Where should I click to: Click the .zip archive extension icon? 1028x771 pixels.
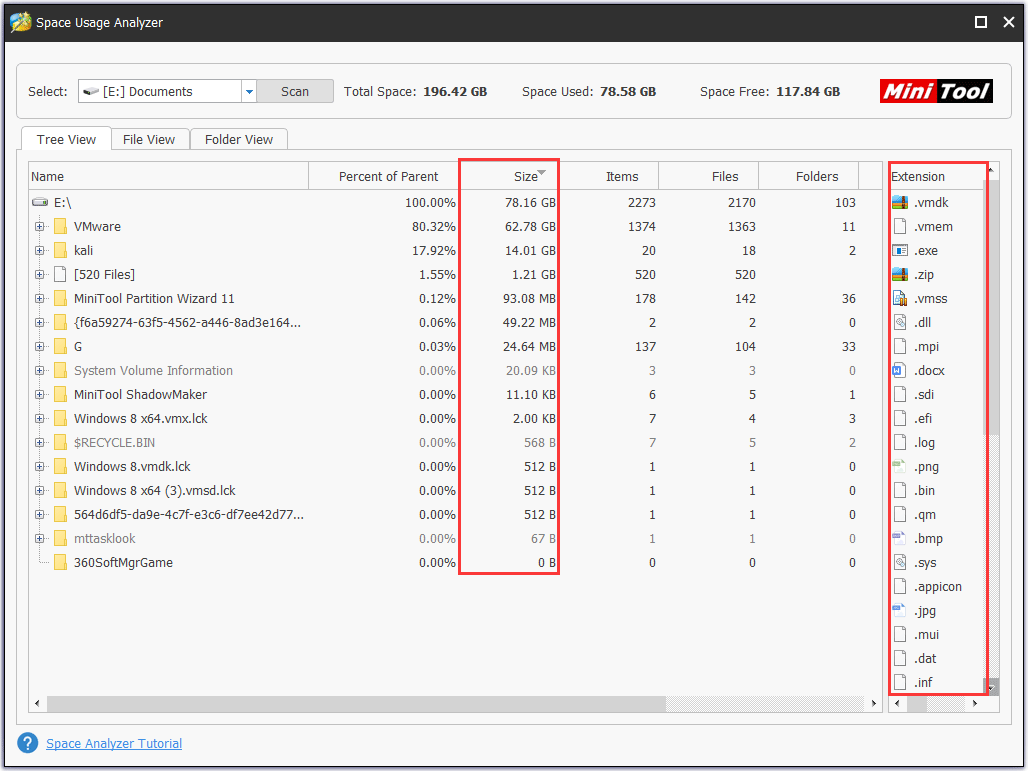click(x=900, y=275)
